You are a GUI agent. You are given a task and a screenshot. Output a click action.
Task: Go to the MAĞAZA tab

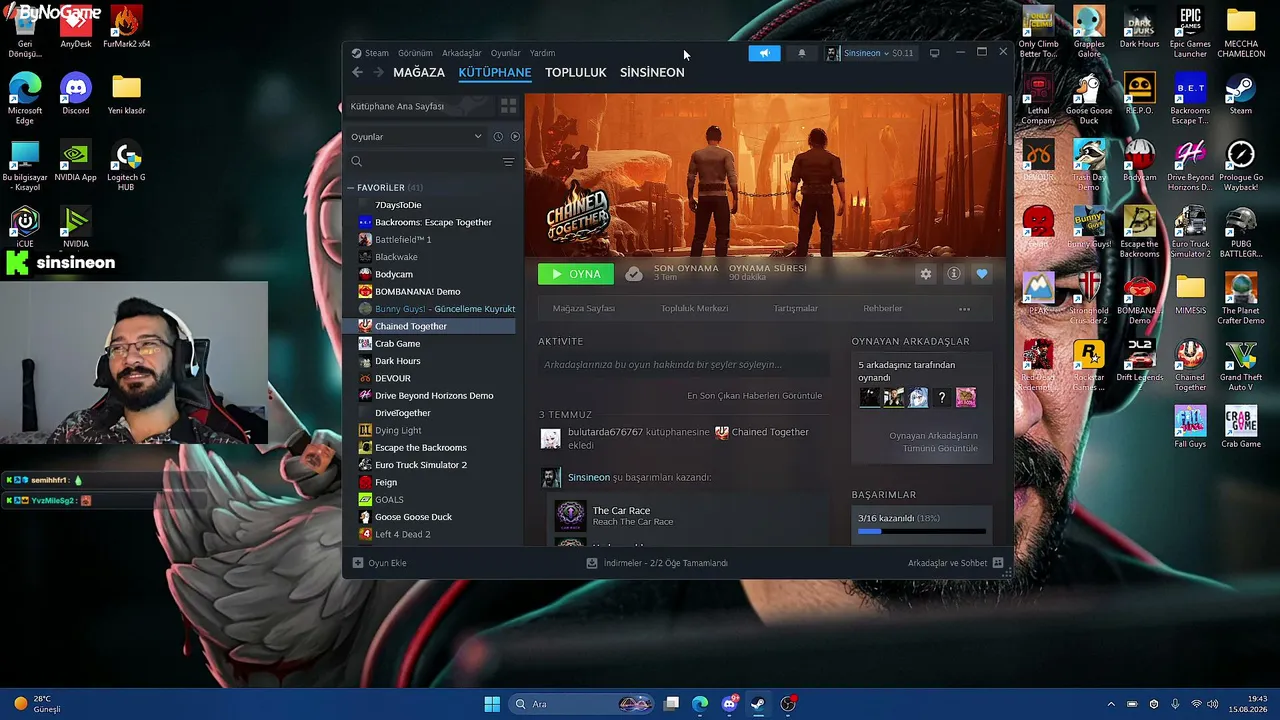(x=419, y=72)
